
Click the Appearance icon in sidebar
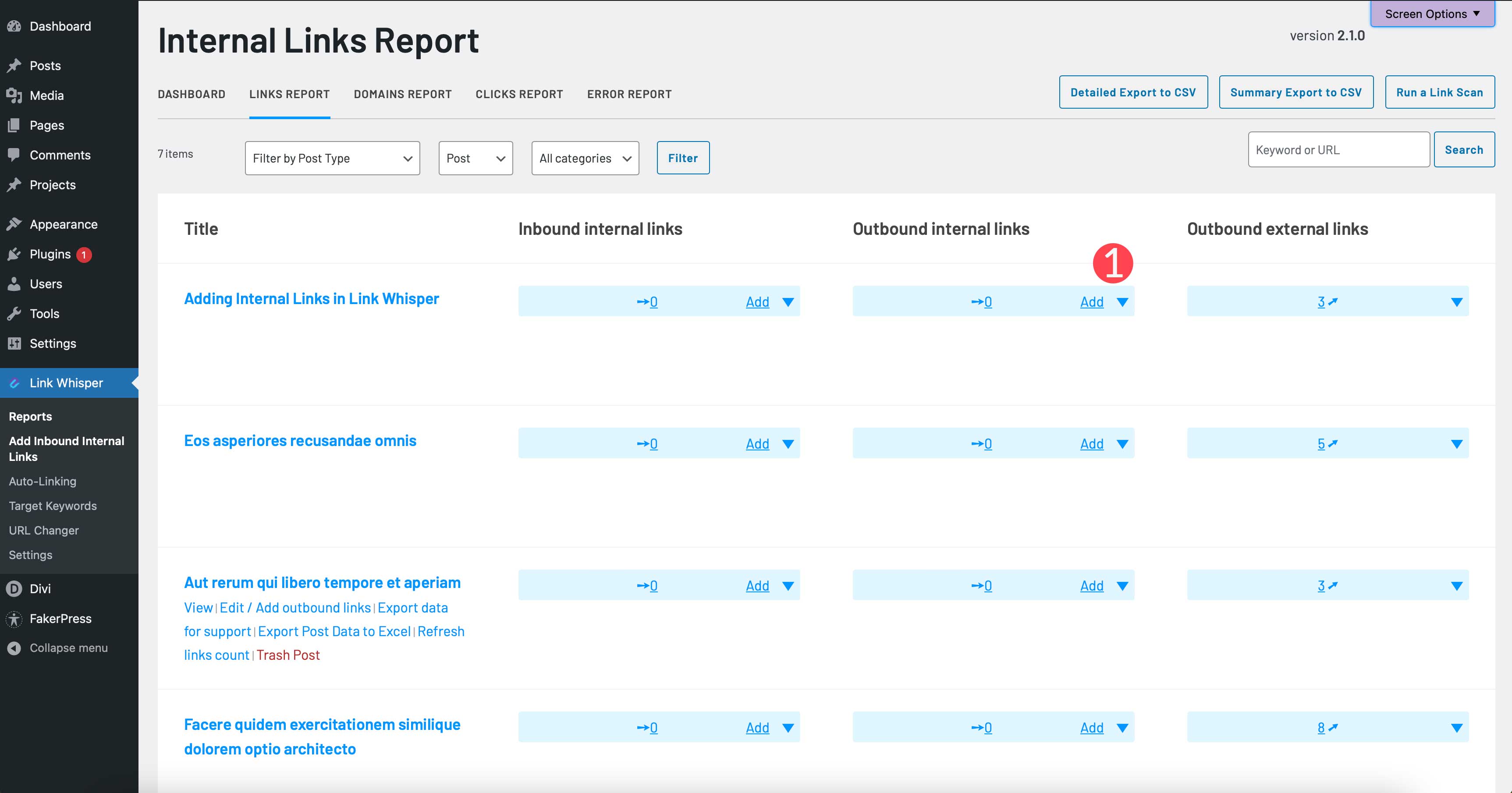pos(14,223)
